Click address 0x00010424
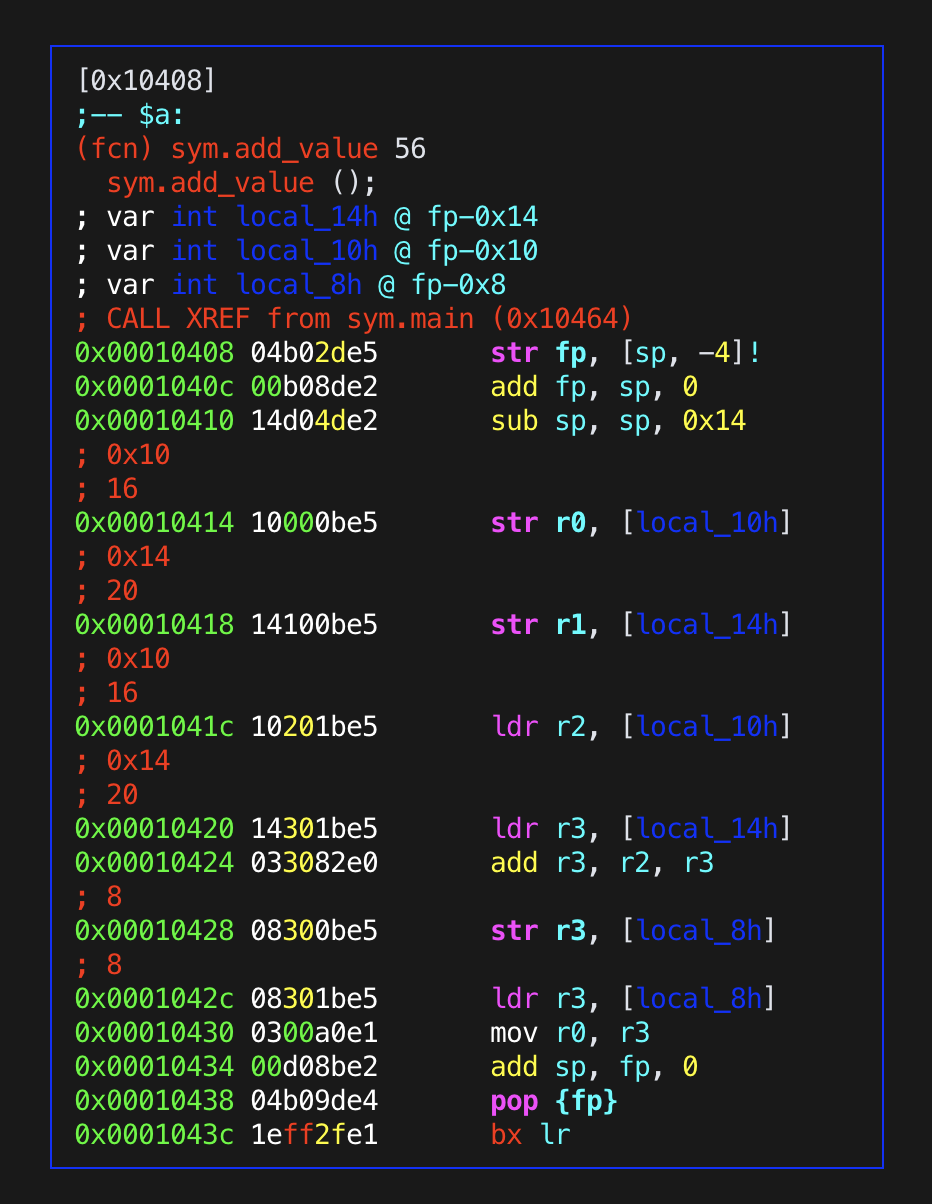The width and height of the screenshot is (932, 1204). point(155,863)
